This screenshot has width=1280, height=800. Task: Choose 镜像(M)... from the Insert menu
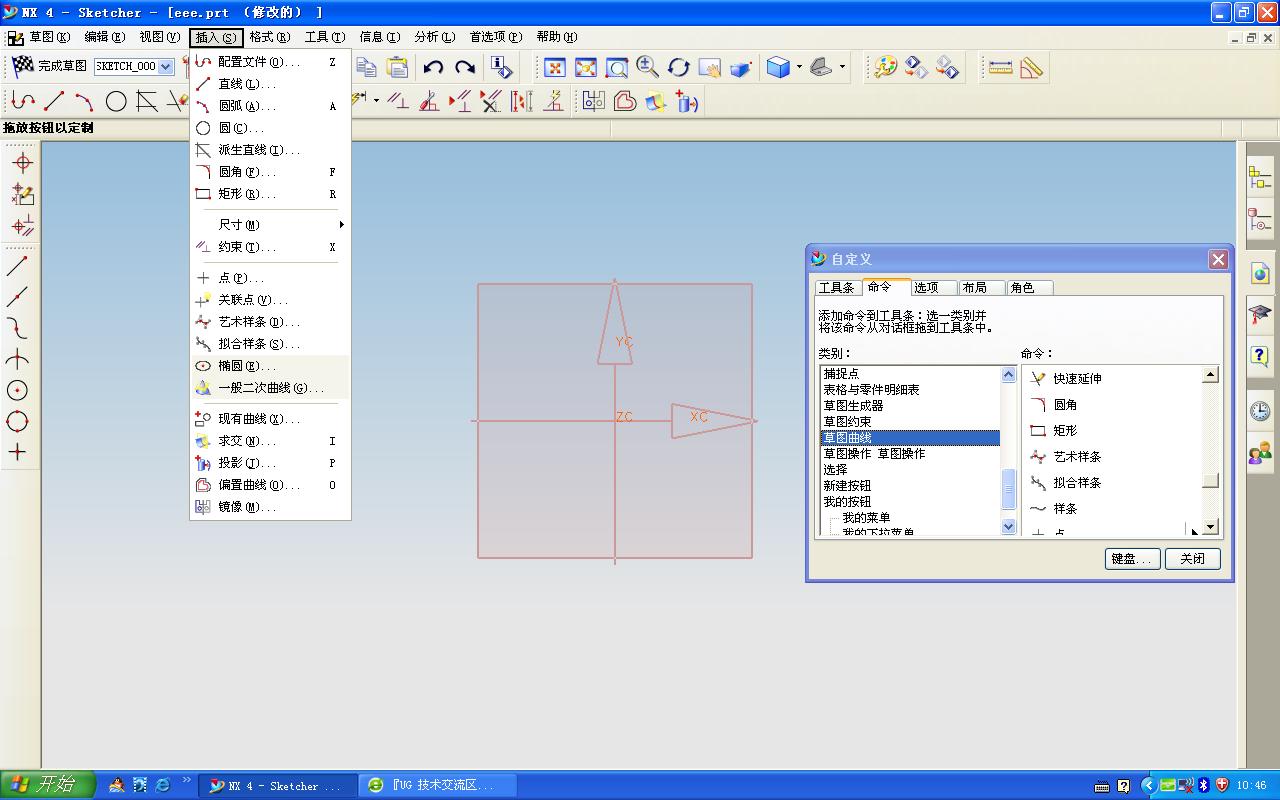271,507
